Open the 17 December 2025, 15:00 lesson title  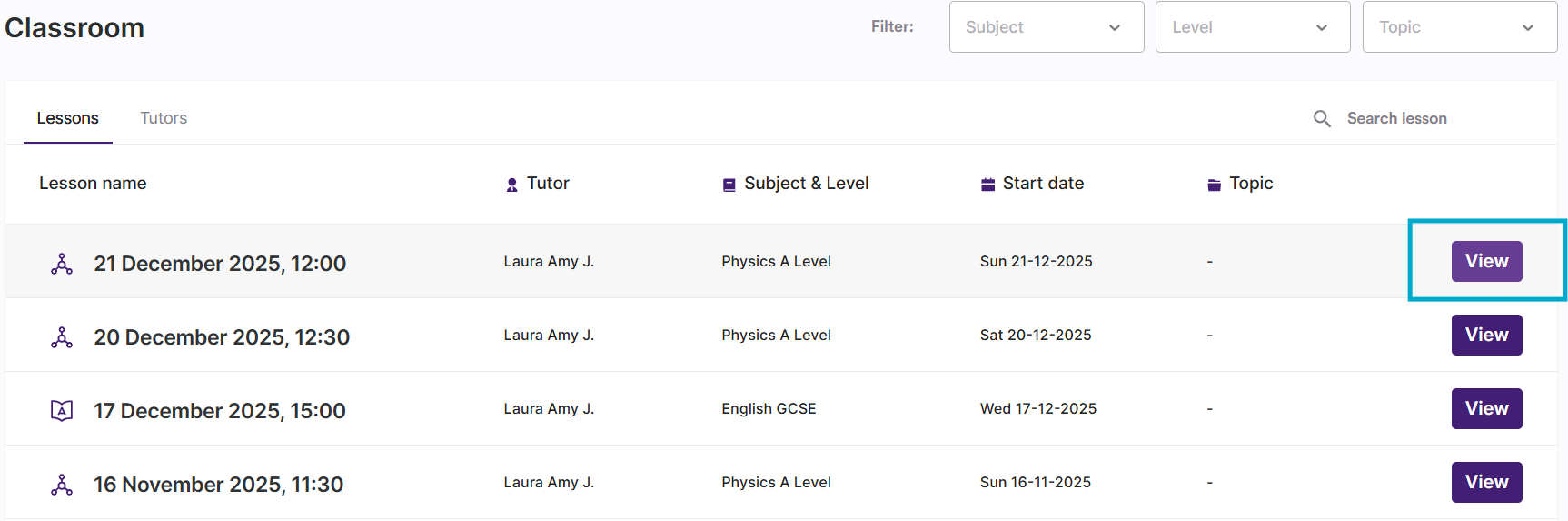tap(220, 411)
